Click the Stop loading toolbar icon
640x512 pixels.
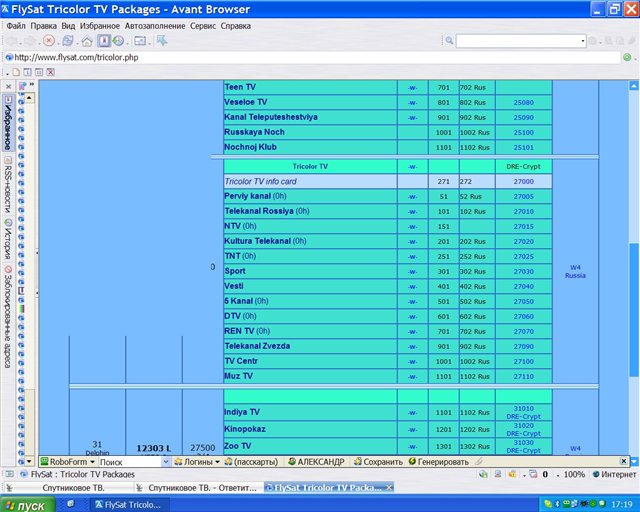49,40
